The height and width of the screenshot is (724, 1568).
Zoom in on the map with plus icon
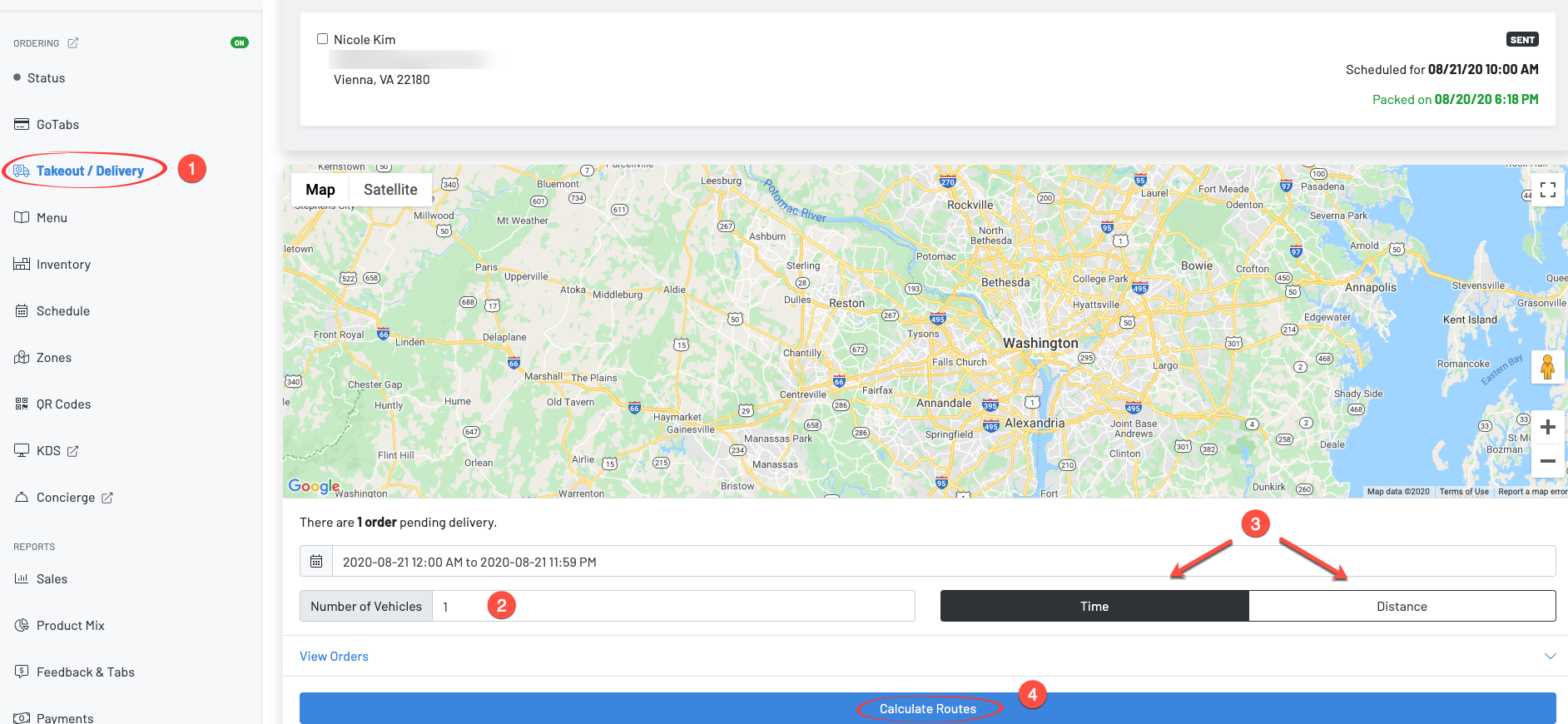1547,428
